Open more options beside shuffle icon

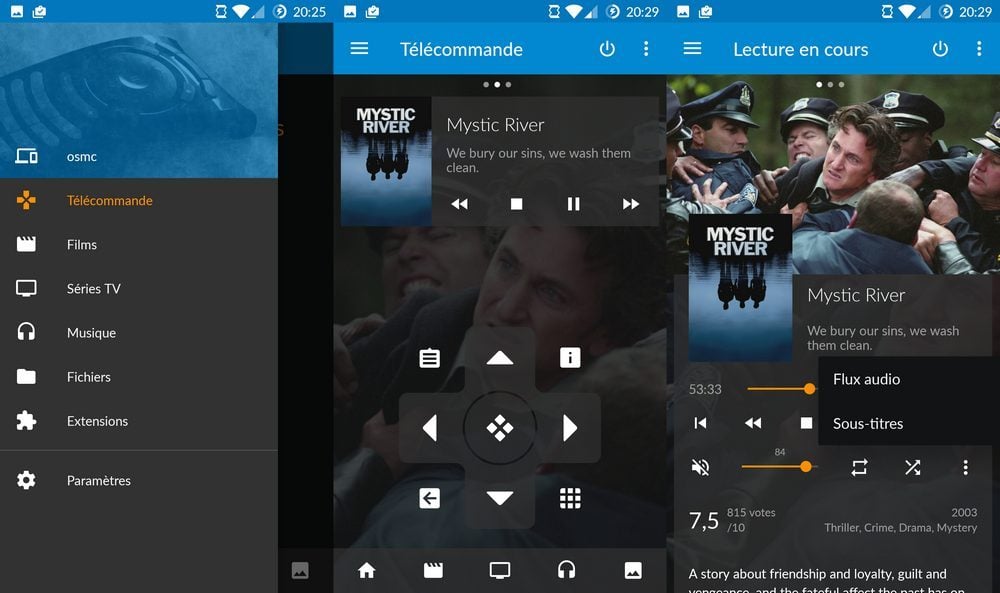(x=966, y=467)
